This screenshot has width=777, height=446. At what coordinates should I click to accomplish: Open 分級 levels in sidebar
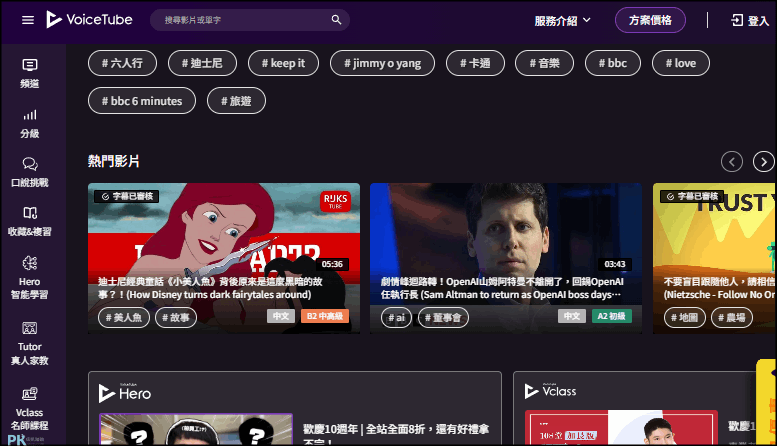30,124
